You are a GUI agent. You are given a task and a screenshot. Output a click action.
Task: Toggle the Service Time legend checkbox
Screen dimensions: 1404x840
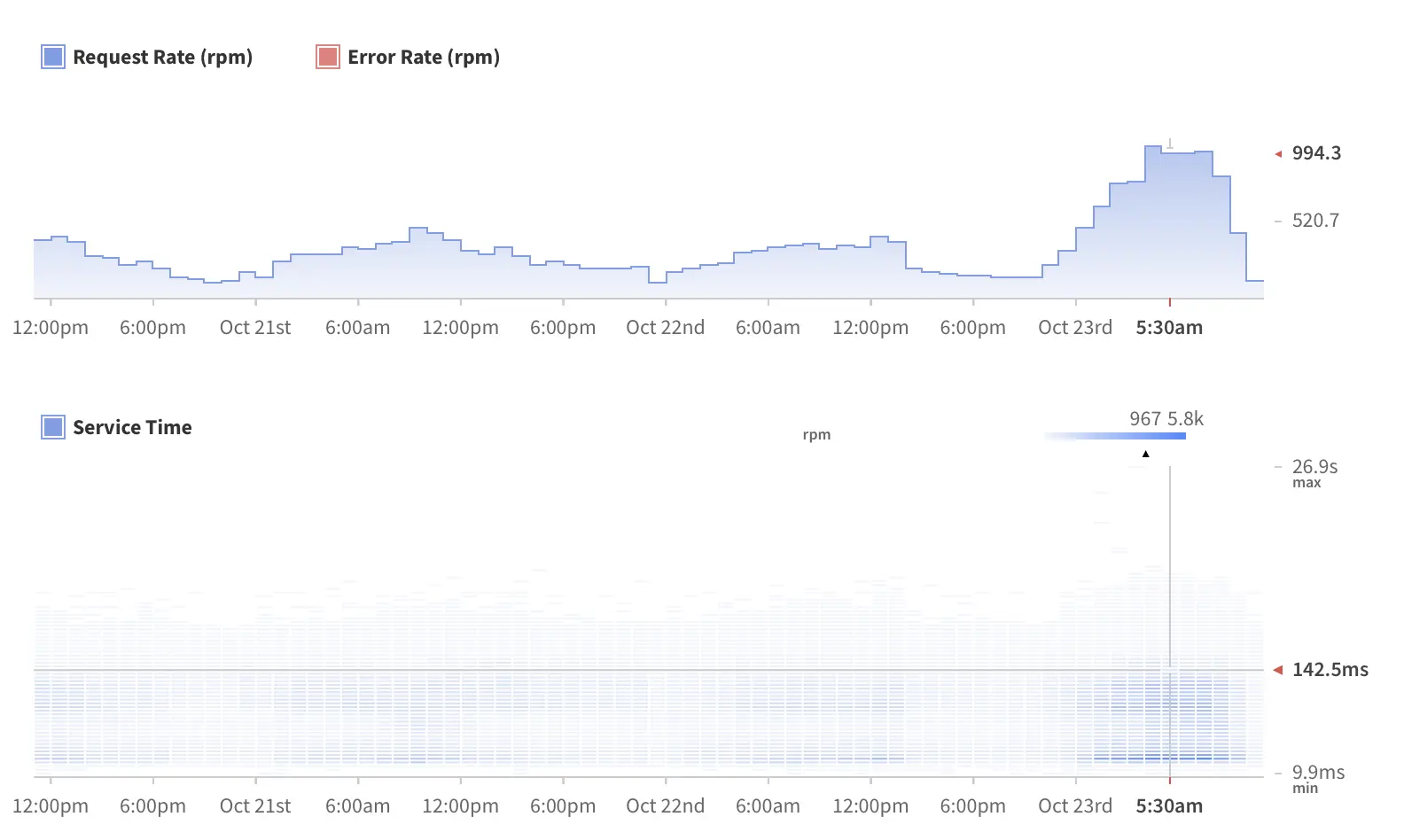53,427
